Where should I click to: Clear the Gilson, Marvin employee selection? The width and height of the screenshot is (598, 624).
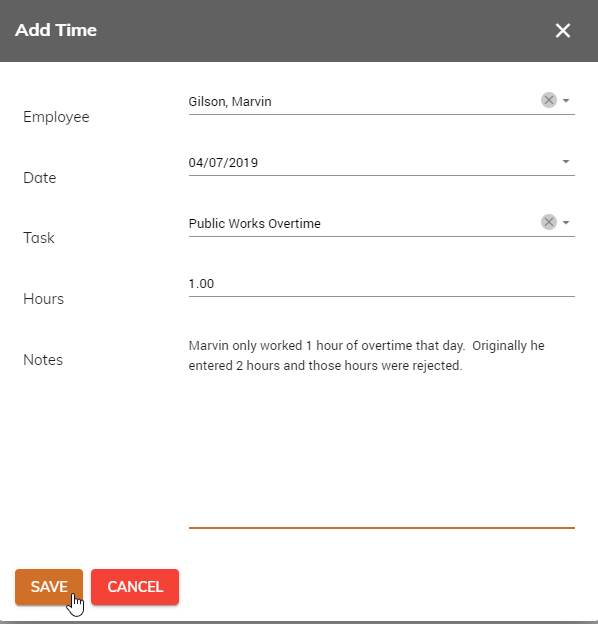(549, 100)
